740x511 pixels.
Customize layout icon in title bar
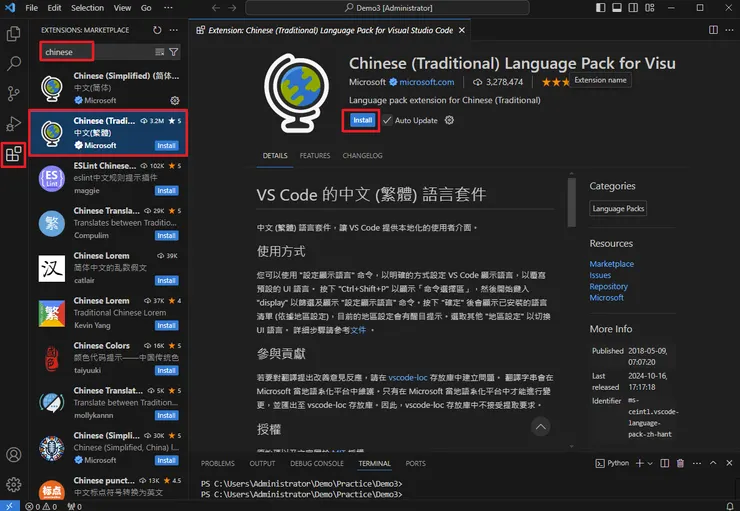pyautogui.click(x=650, y=8)
